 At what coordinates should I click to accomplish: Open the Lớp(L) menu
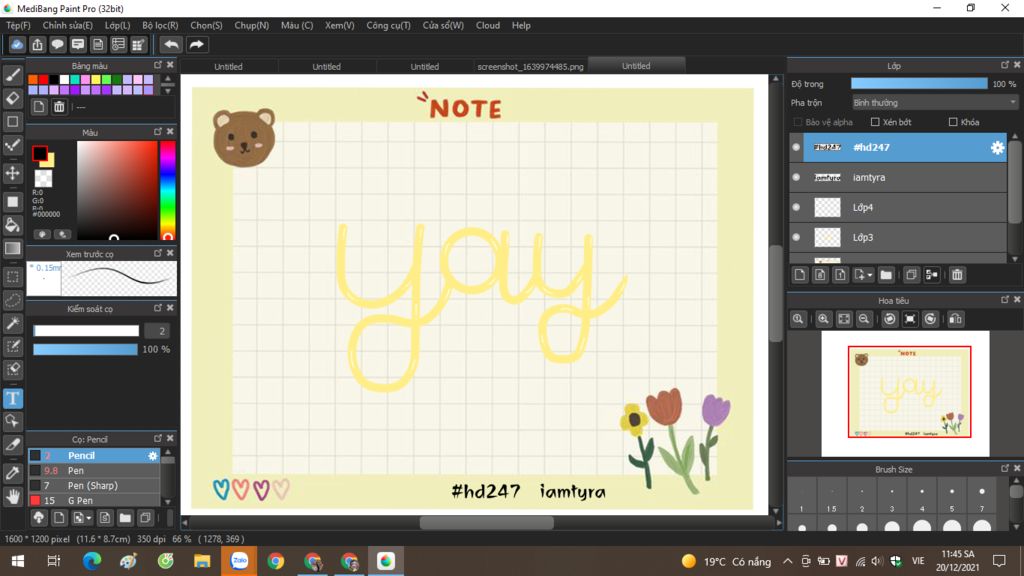118,25
